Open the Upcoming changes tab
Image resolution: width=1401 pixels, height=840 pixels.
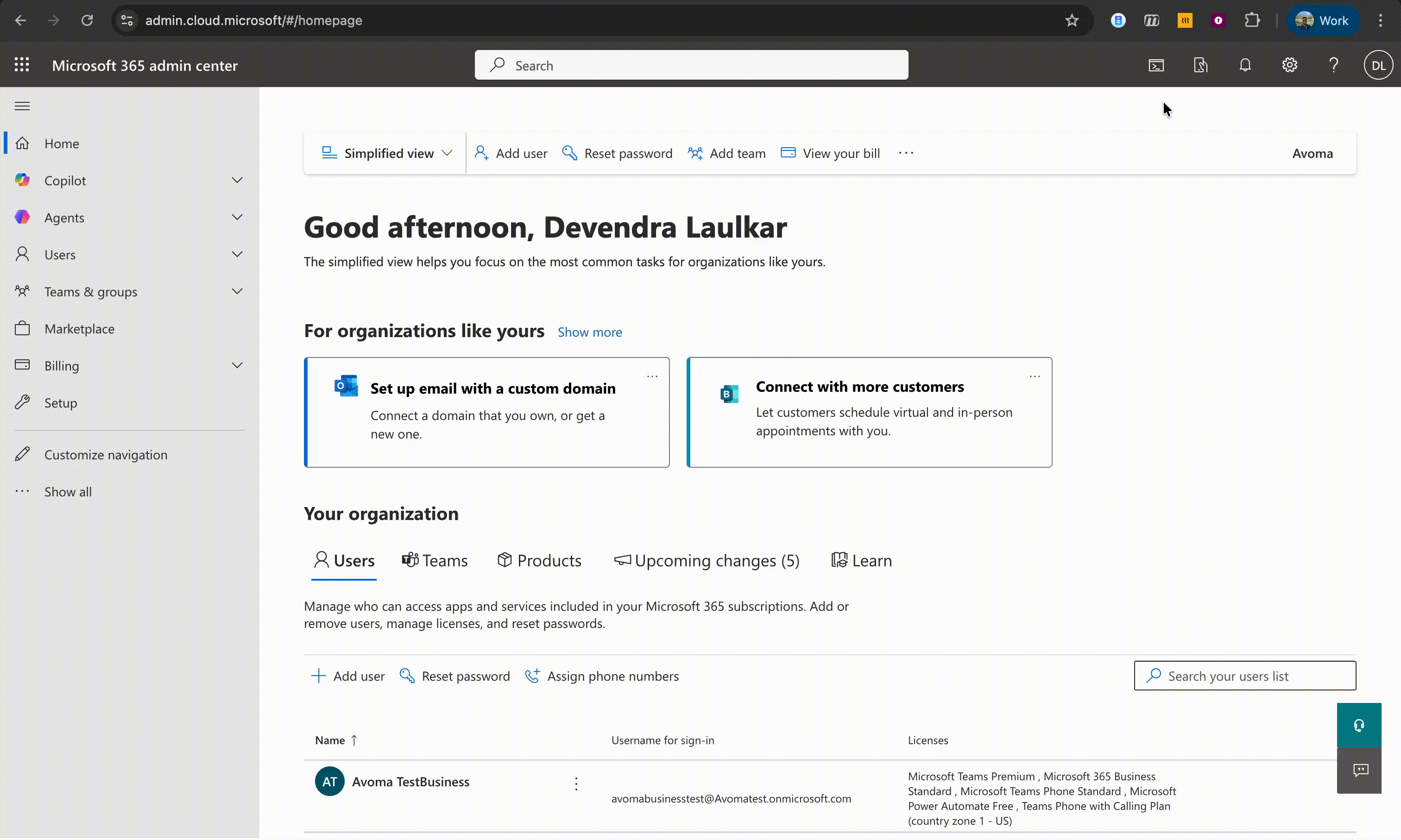tap(707, 560)
